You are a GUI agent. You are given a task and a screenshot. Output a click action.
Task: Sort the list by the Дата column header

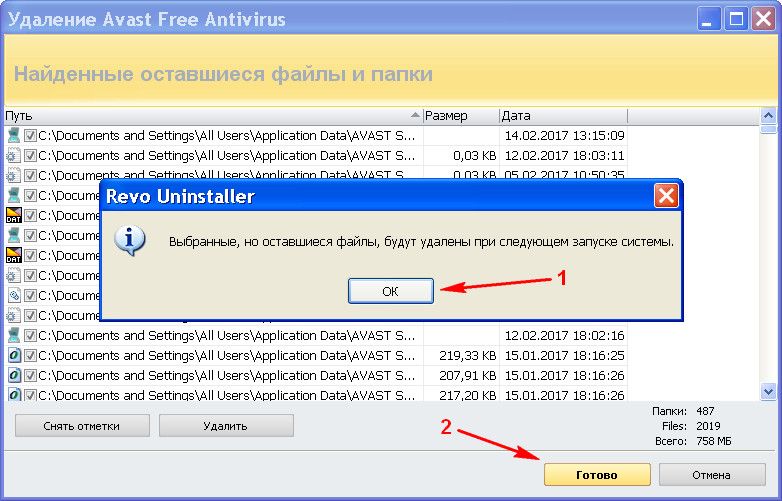564,116
